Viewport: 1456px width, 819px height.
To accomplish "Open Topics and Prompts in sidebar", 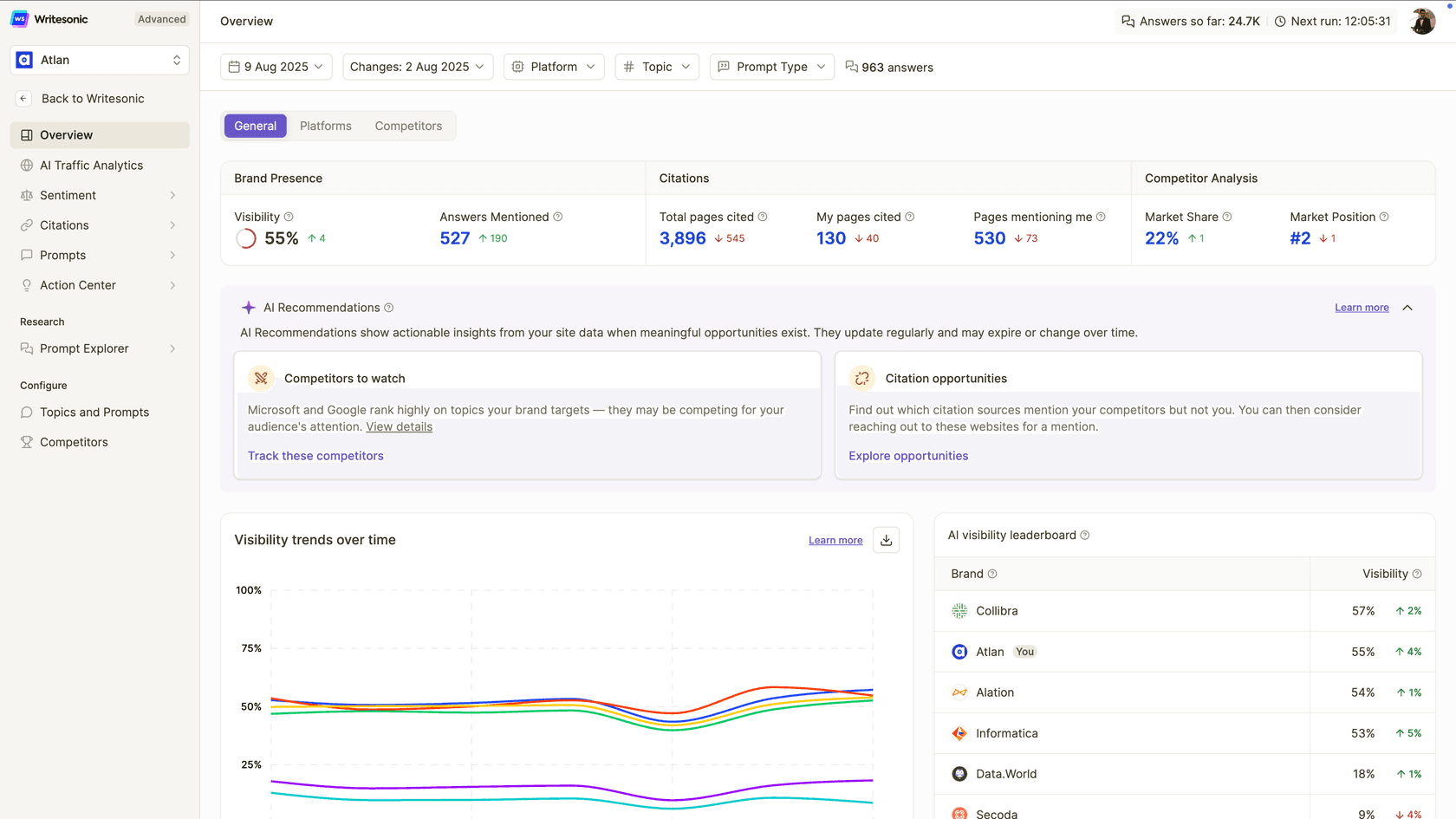I will coord(100,413).
